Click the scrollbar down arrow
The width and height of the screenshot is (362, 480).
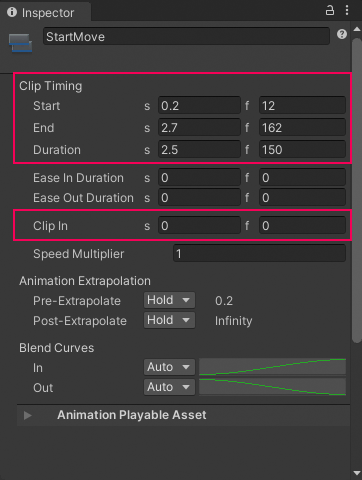tap(357, 473)
